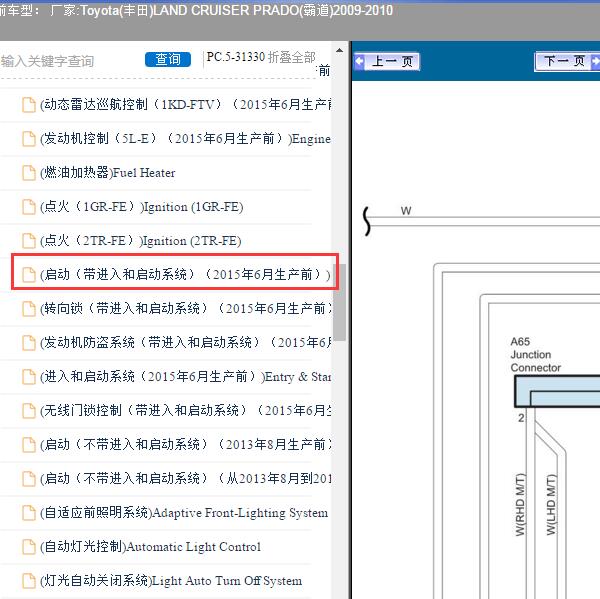Click document icon beside 发动机防盗系统 entry

click(x=28, y=343)
